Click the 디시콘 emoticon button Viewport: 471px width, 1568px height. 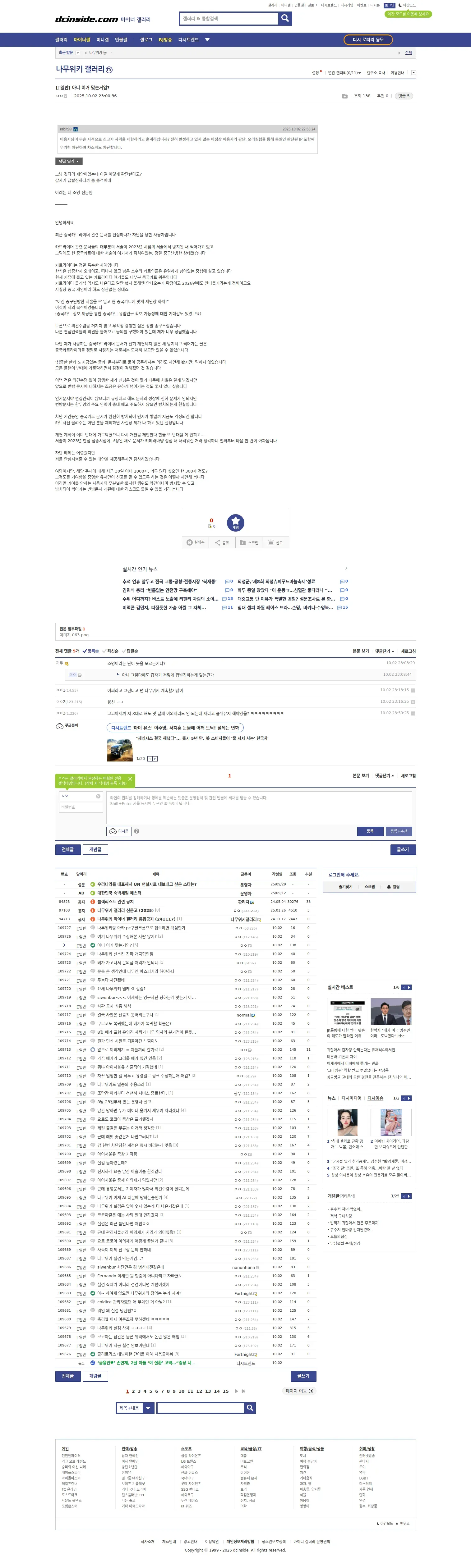click(119, 831)
